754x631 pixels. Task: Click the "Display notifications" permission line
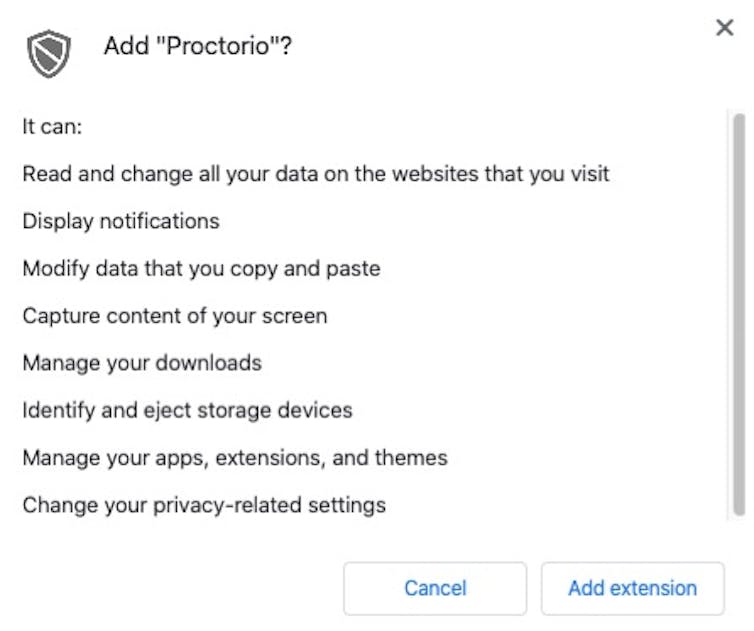(x=121, y=221)
